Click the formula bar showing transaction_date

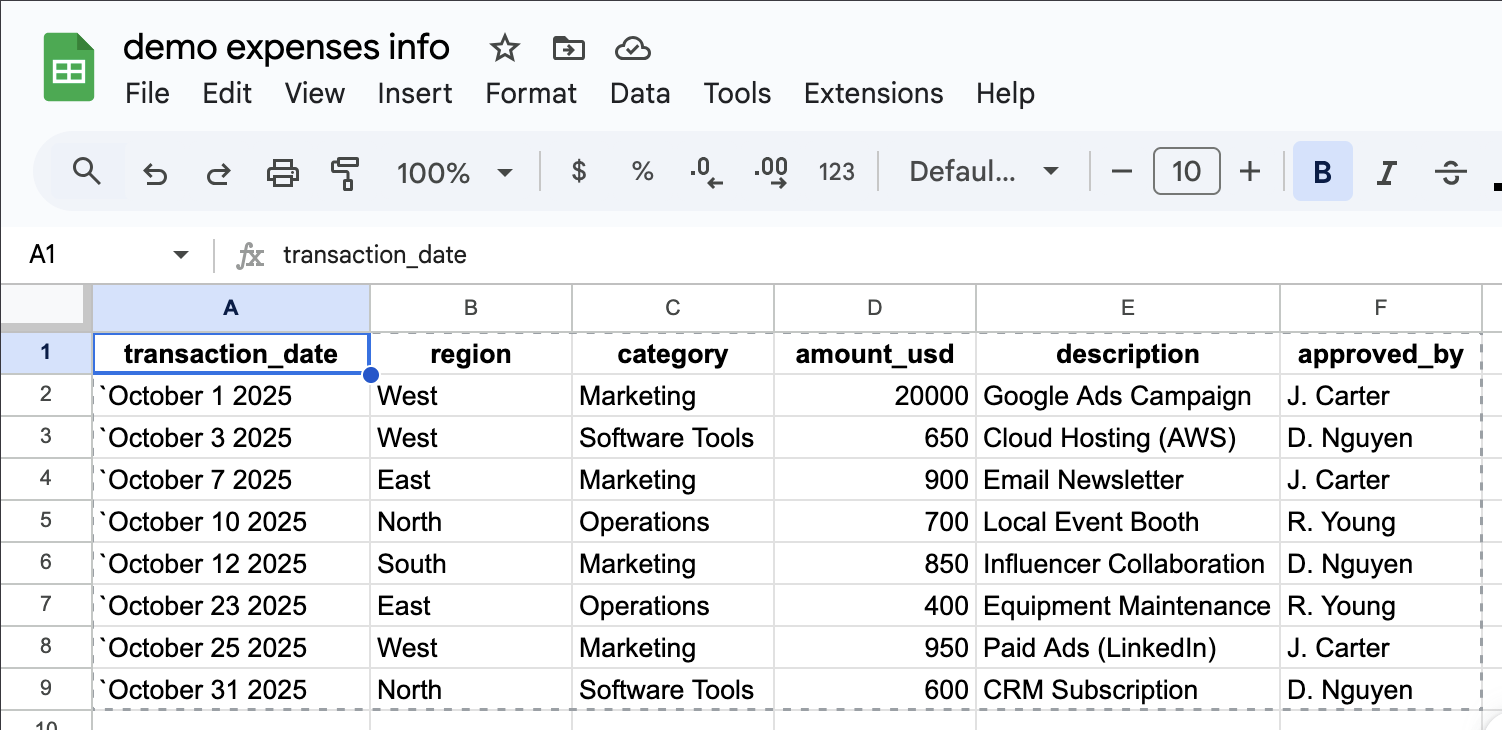(x=375, y=254)
